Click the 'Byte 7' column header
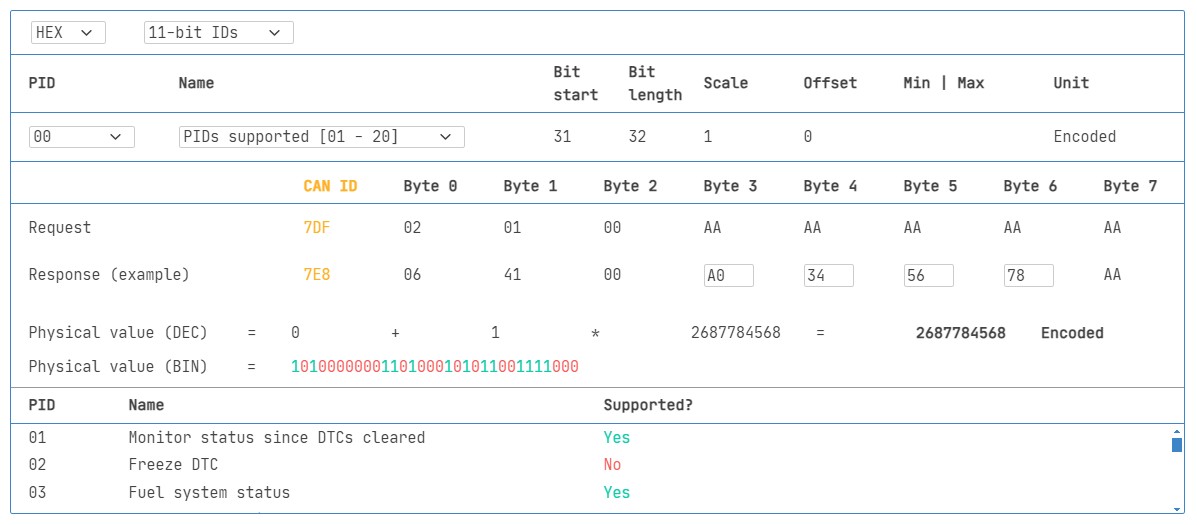 (1131, 186)
